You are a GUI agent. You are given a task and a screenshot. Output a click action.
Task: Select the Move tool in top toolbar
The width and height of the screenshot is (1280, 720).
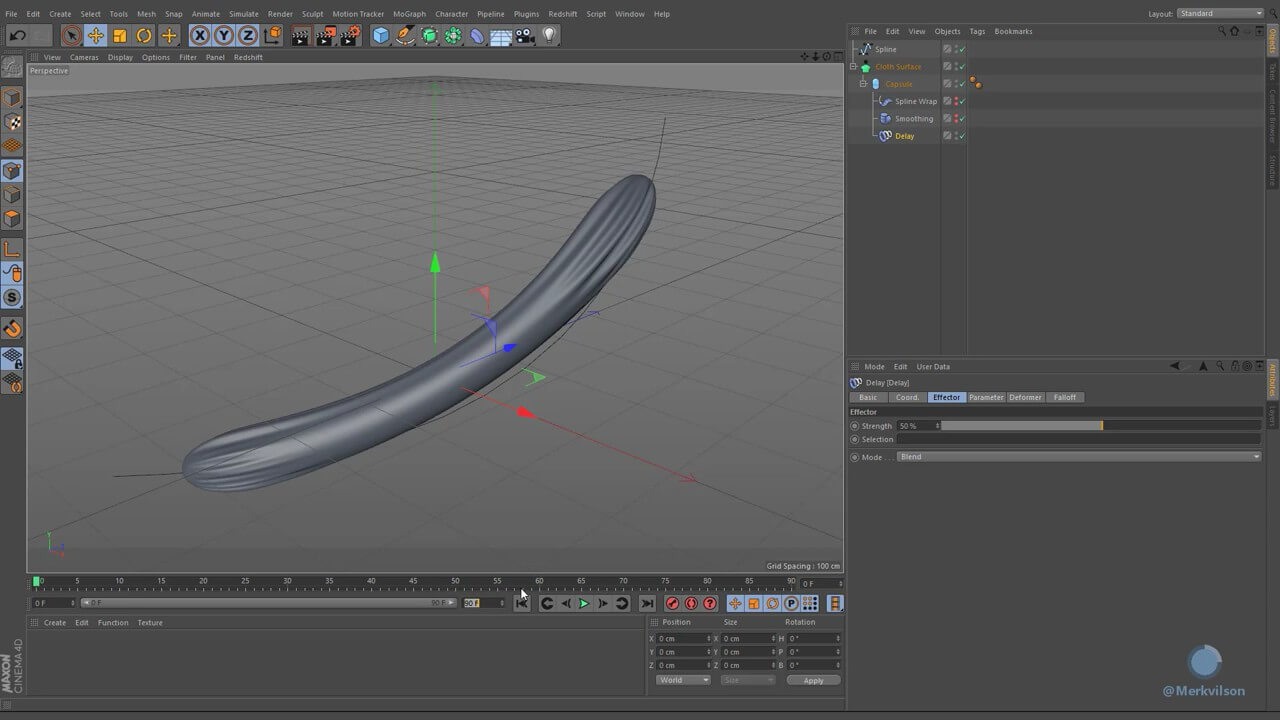(96, 36)
